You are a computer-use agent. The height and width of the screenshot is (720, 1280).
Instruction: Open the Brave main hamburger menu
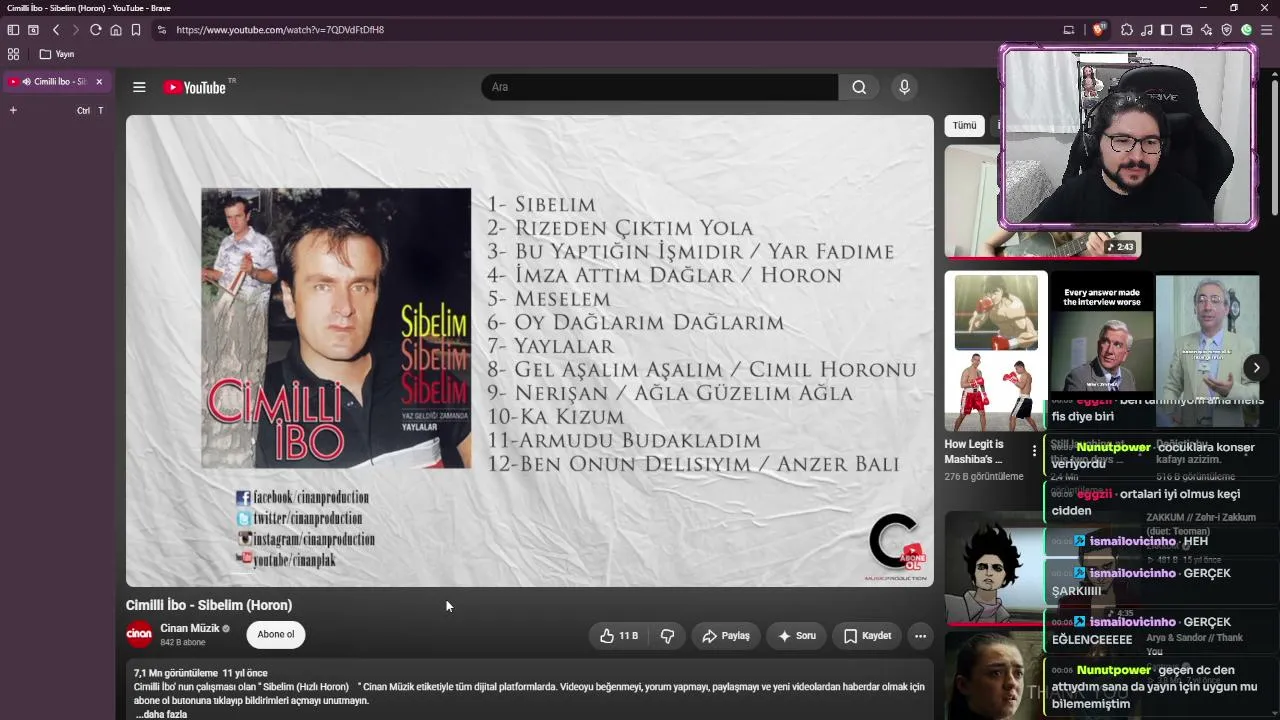coord(1267,30)
